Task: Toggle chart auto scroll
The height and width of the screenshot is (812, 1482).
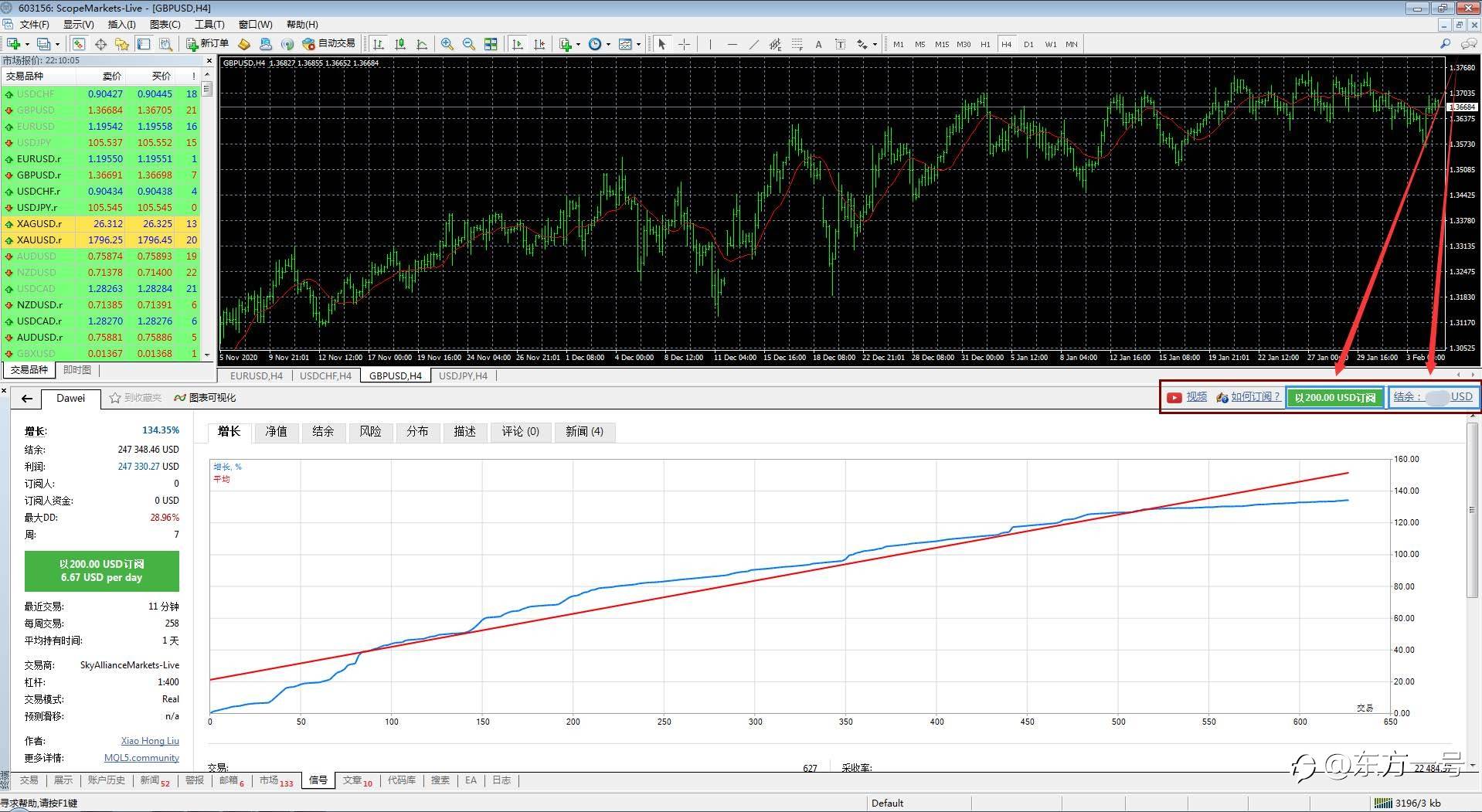Action: point(517,44)
